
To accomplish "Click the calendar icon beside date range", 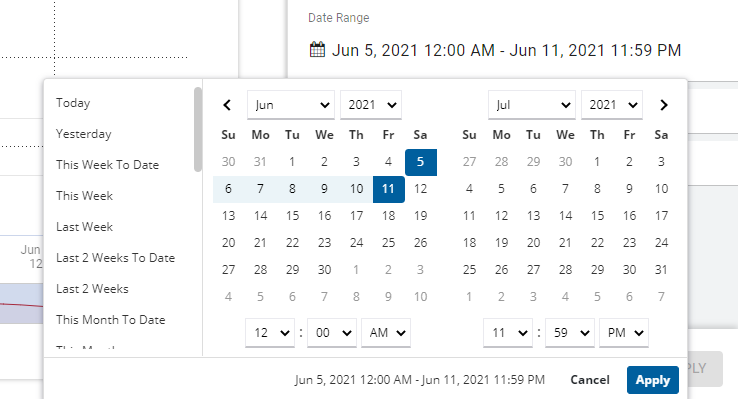I will (317, 49).
